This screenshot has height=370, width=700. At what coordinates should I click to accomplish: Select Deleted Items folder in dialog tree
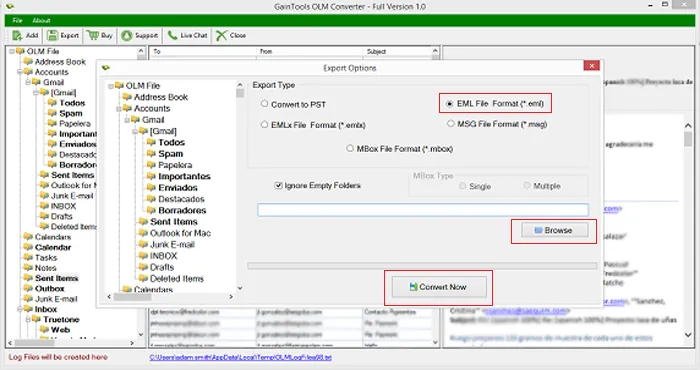177,279
